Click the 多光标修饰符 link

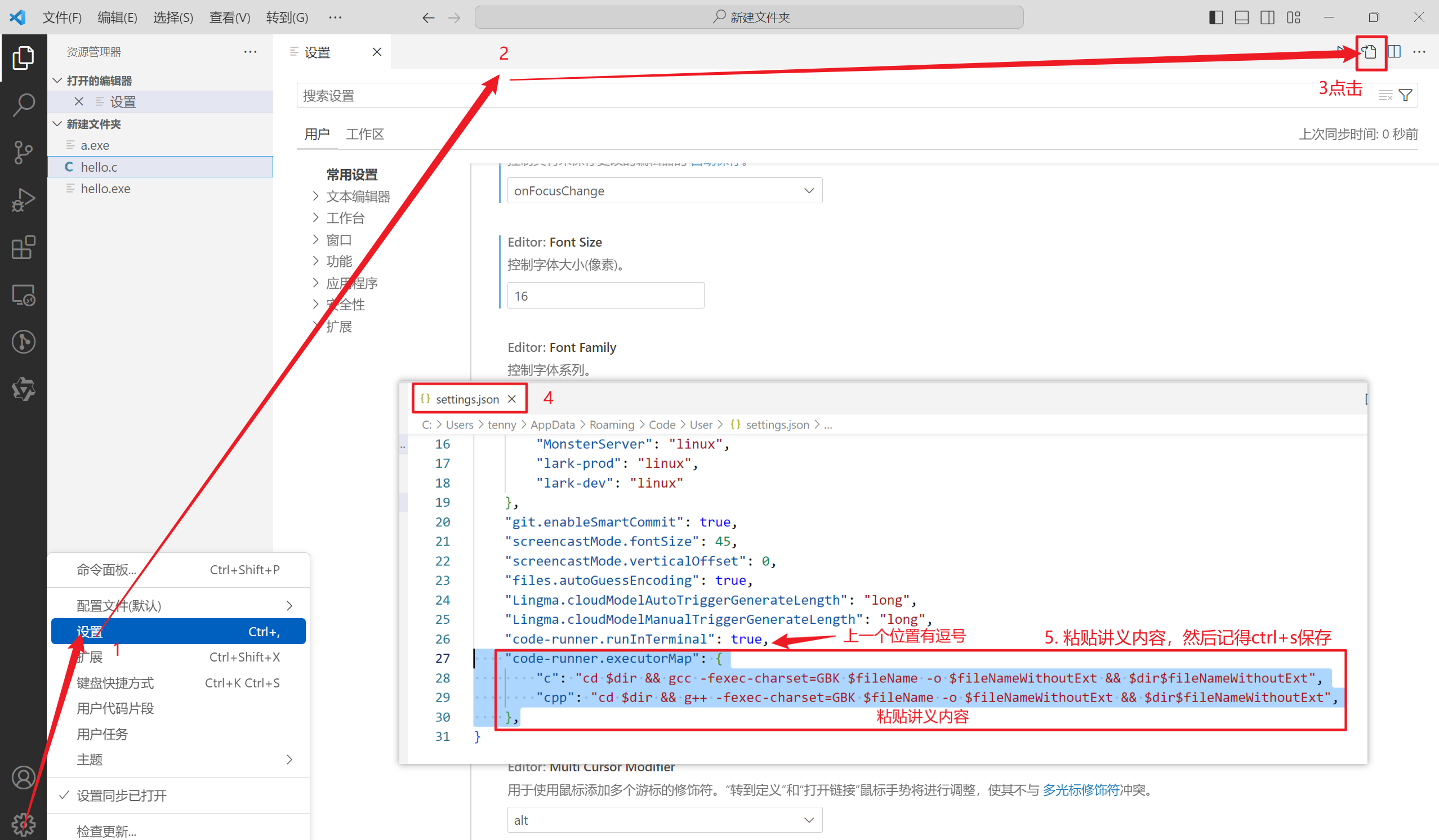point(1080,790)
